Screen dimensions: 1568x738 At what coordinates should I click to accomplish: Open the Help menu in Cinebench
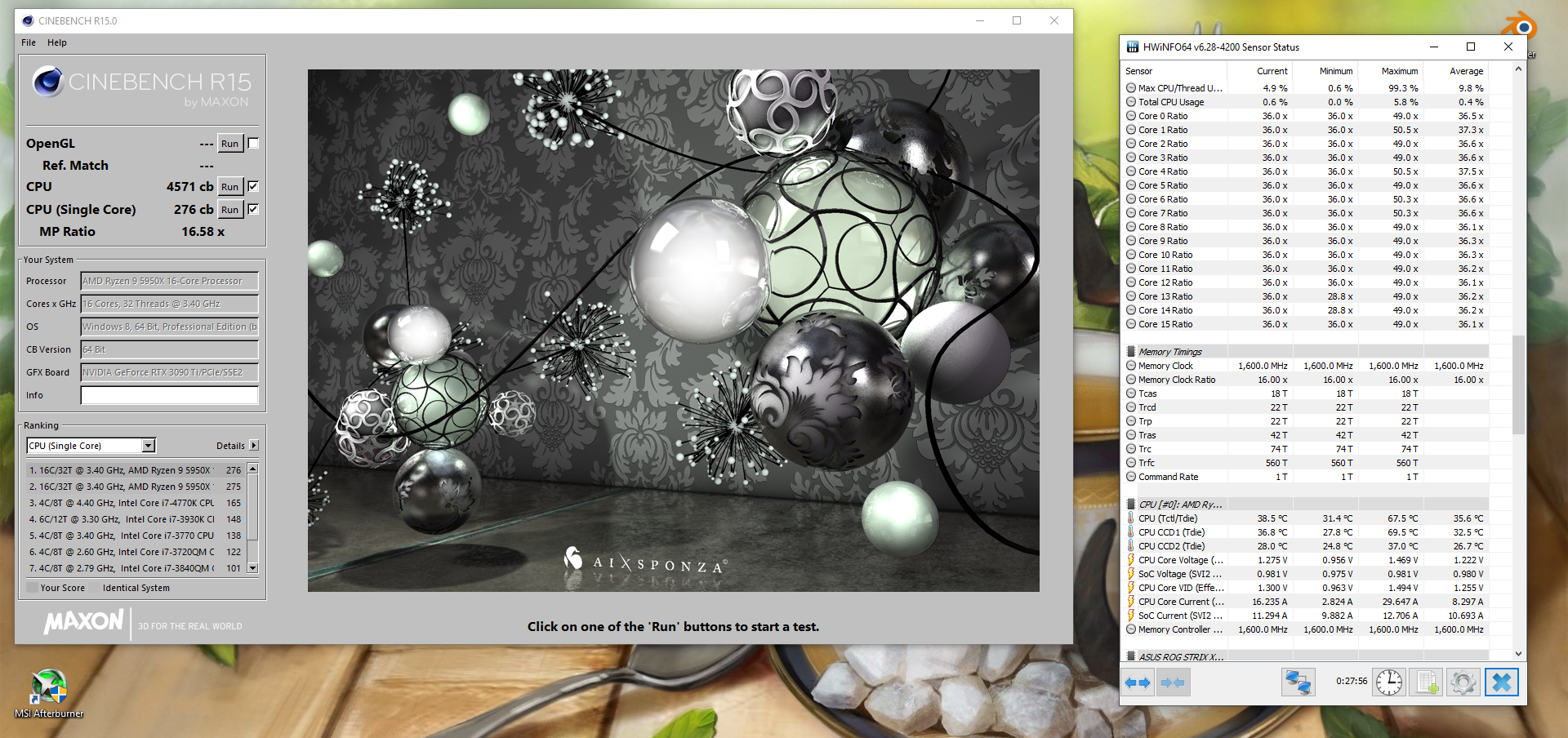[x=56, y=42]
